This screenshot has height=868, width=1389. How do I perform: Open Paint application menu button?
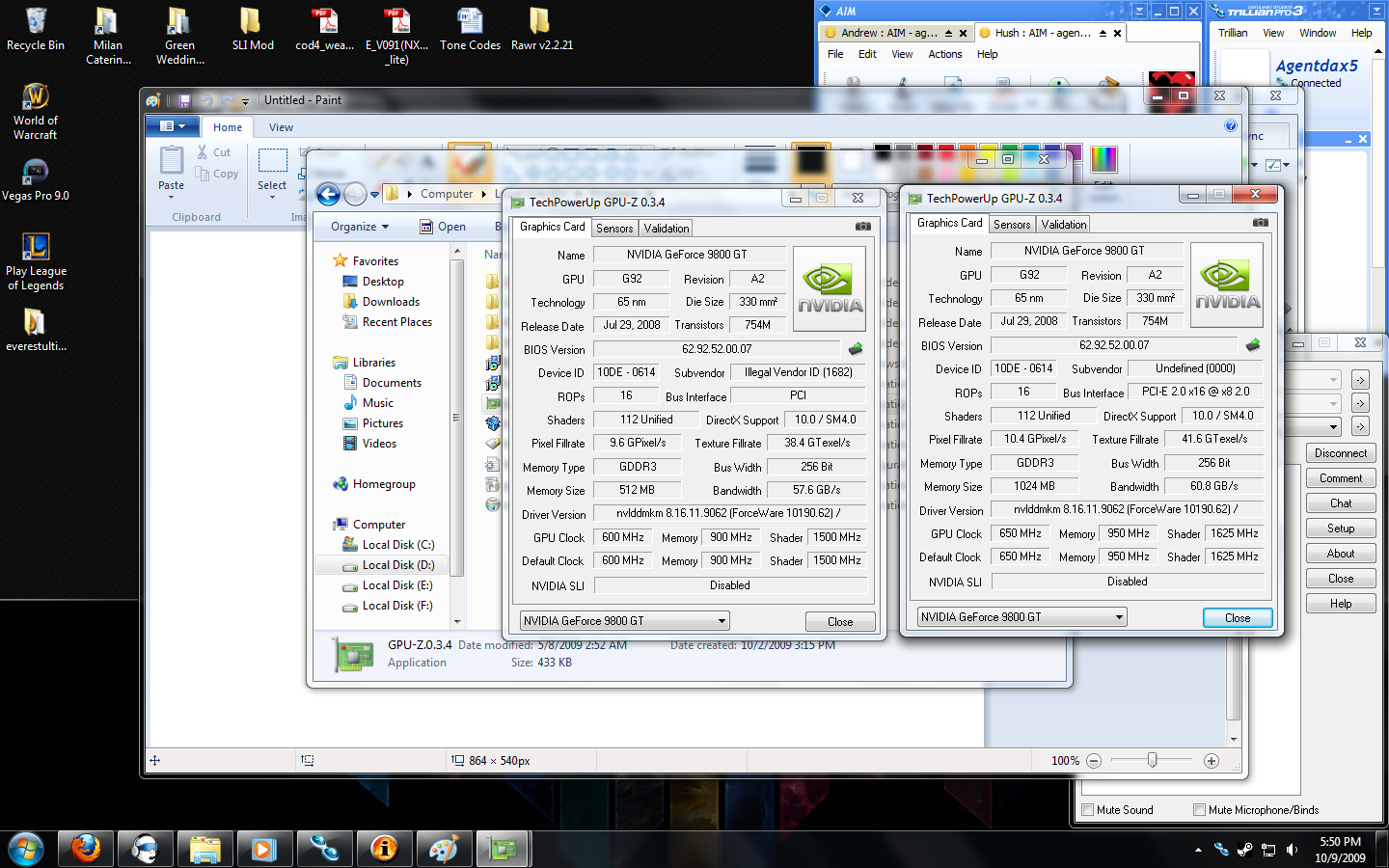(x=173, y=126)
